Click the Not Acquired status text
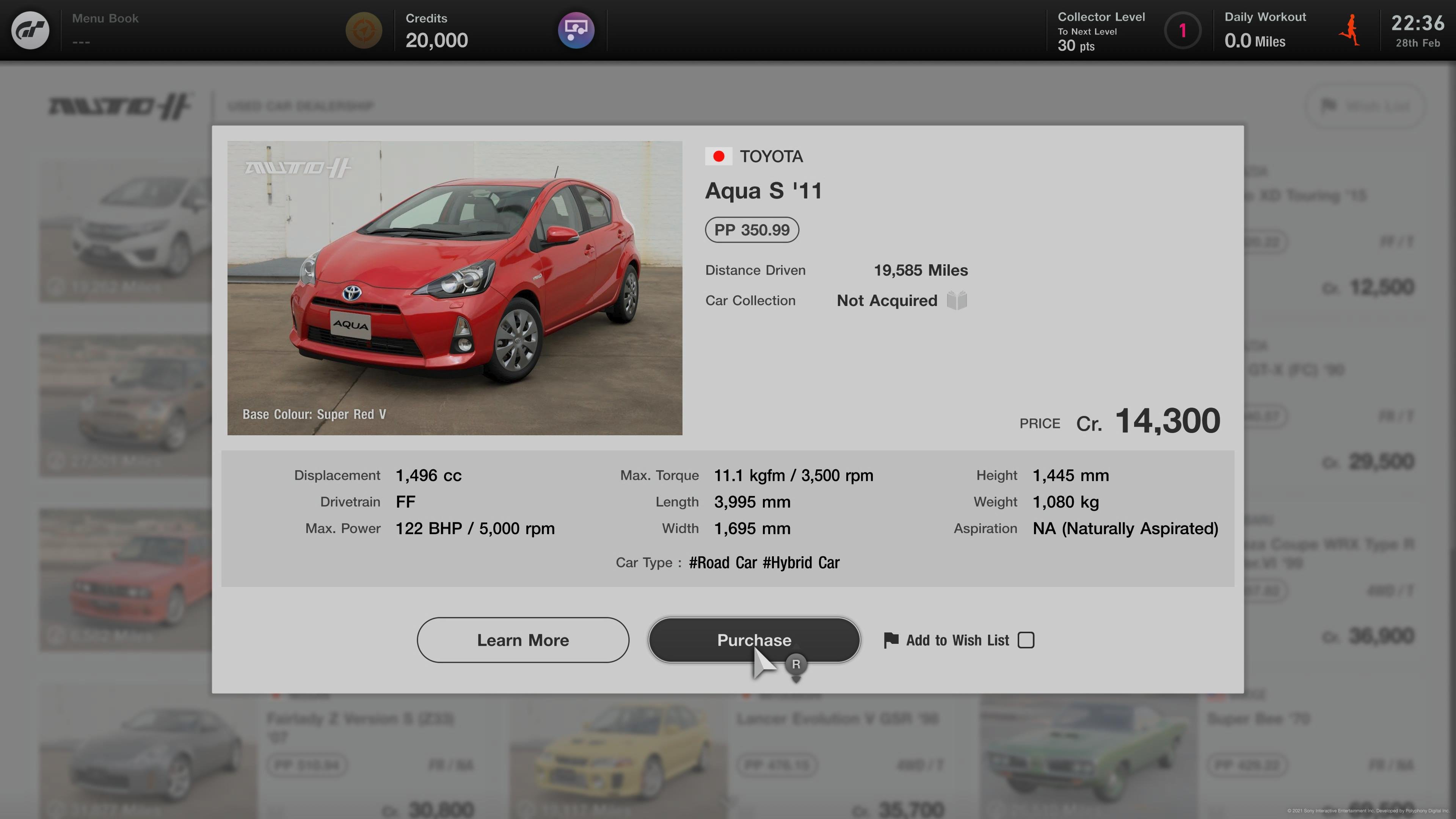This screenshot has height=819, width=1456. (x=887, y=300)
